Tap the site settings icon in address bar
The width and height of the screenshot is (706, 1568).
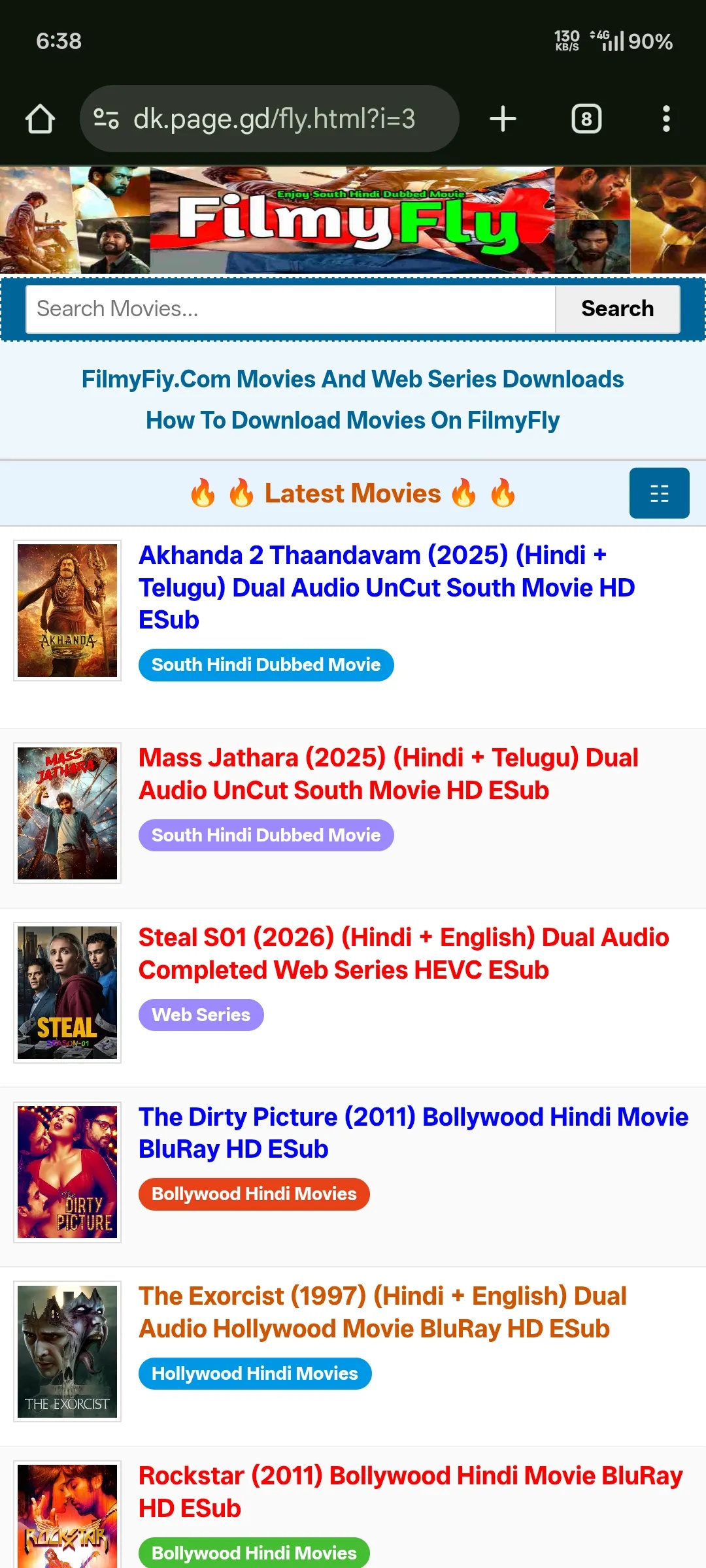[106, 119]
